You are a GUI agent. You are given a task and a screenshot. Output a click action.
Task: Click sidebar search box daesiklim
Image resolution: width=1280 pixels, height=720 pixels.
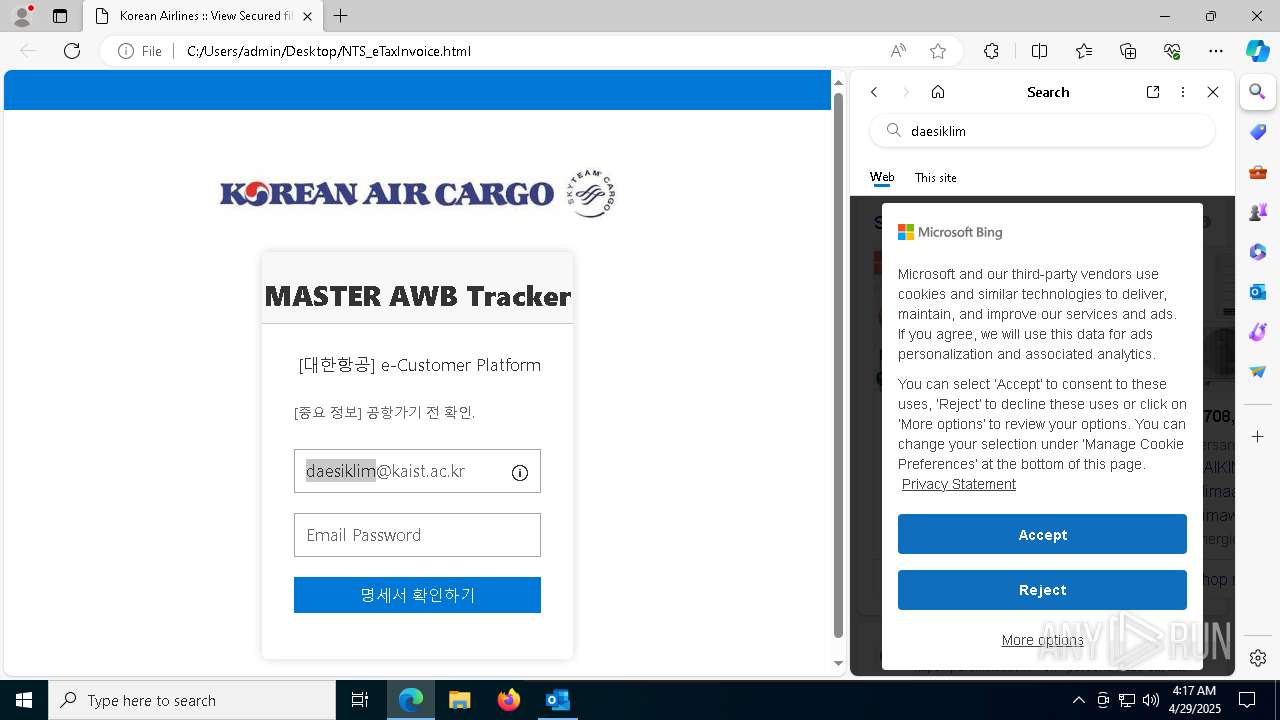click(1042, 130)
